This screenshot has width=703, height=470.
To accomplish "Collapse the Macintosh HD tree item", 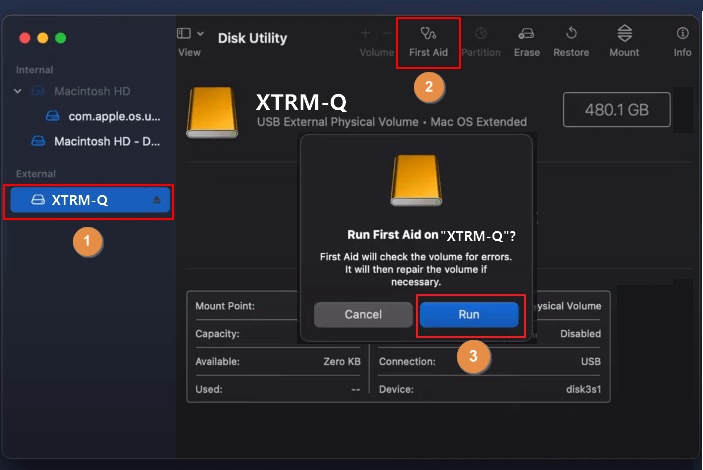I will coord(18,91).
